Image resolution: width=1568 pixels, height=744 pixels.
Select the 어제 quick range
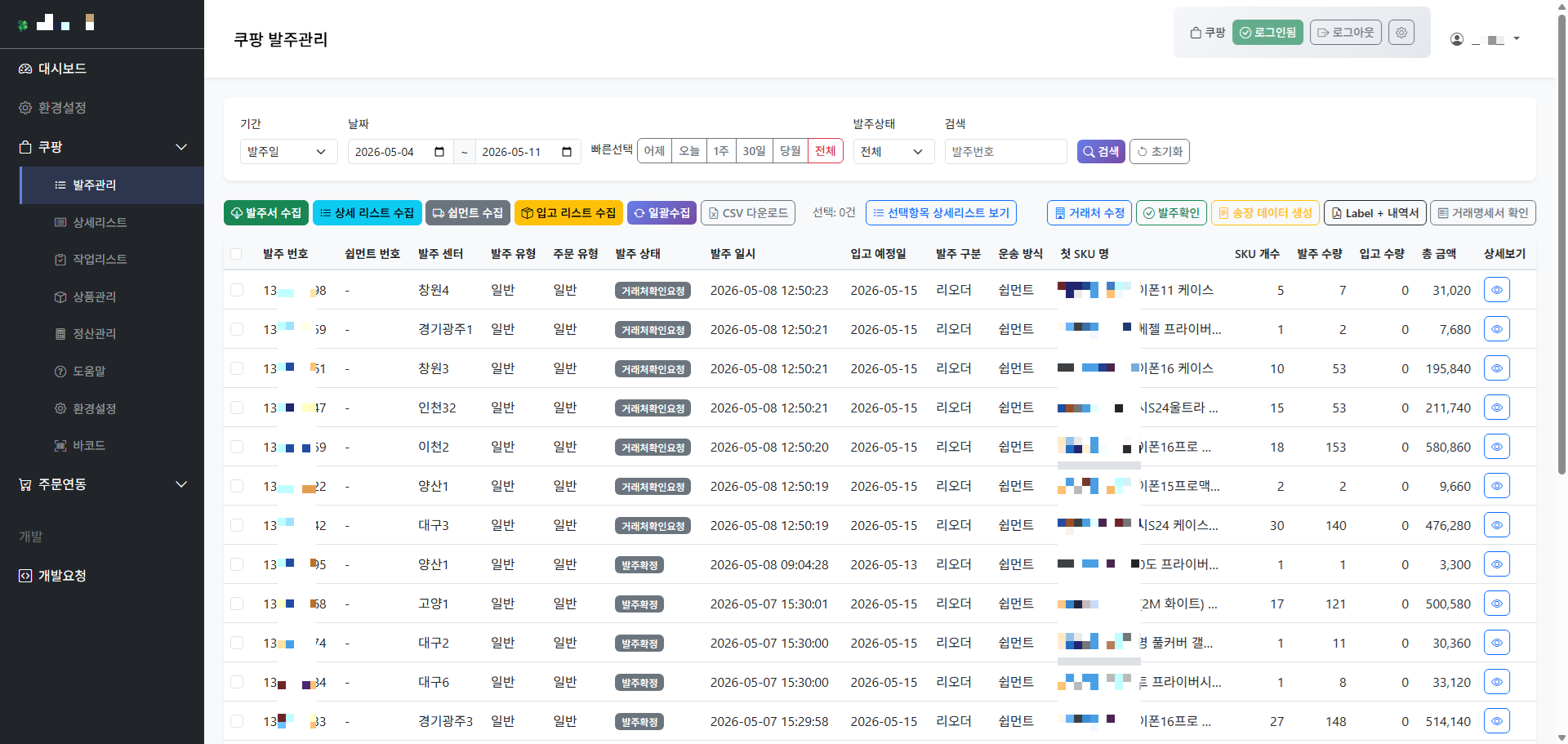(654, 151)
